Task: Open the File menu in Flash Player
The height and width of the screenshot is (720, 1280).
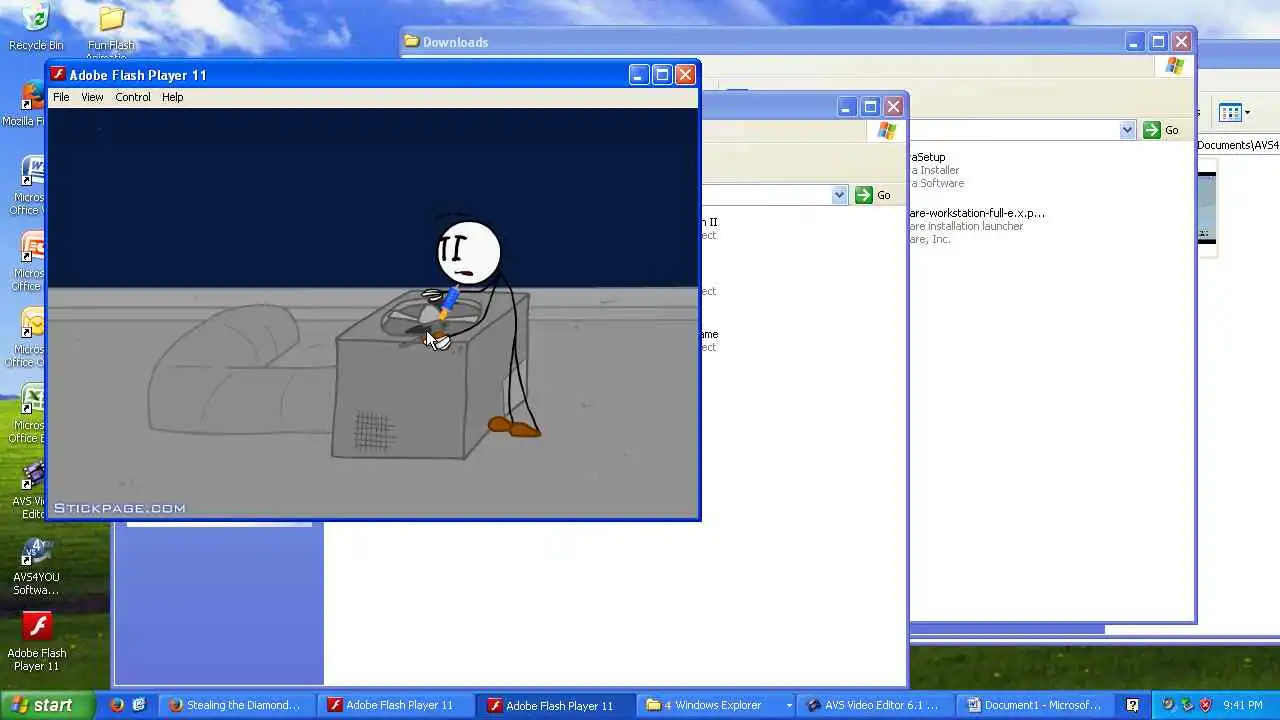Action: pyautogui.click(x=61, y=97)
